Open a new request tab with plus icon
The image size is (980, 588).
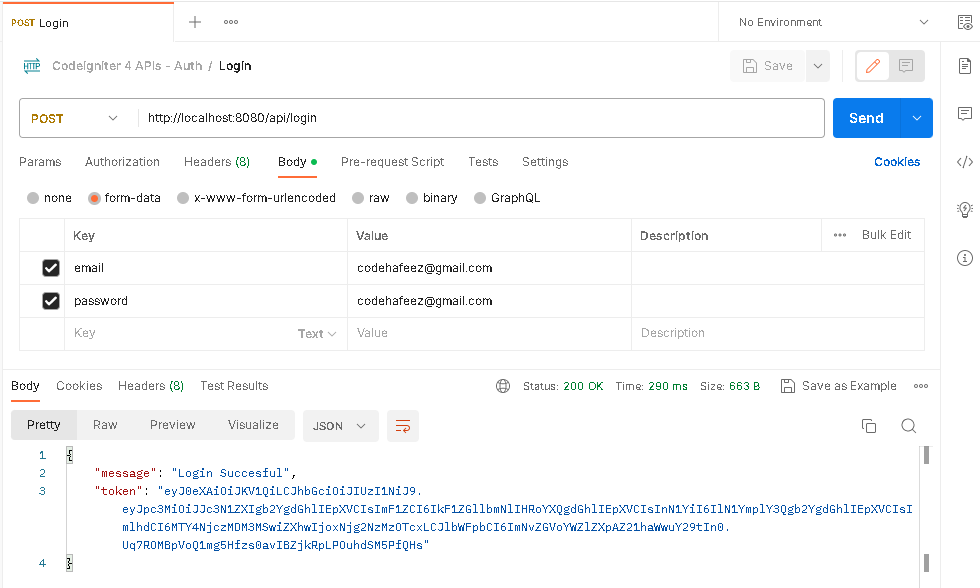pyautogui.click(x=195, y=22)
